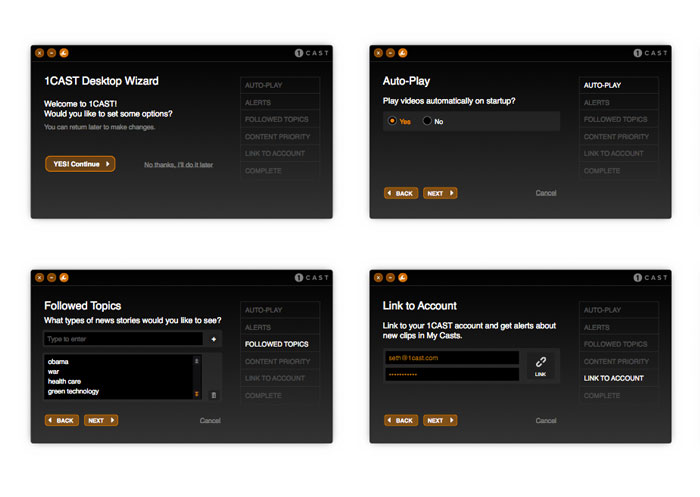
Task: Open the COMPLETE step in the Desktop Wizard window
Action: pos(280,171)
